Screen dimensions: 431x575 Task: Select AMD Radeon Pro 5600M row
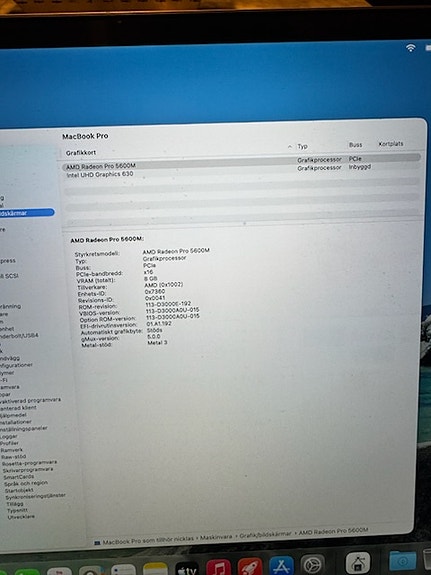(241, 162)
